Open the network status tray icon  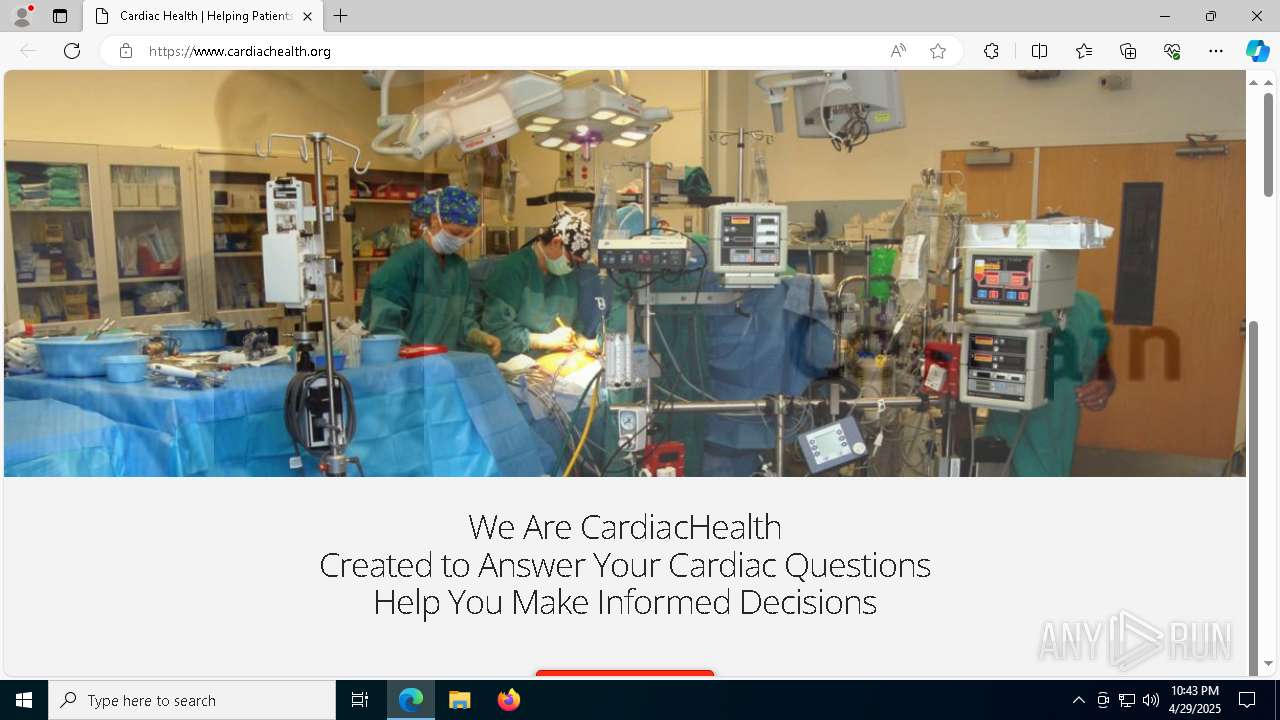tap(1127, 700)
